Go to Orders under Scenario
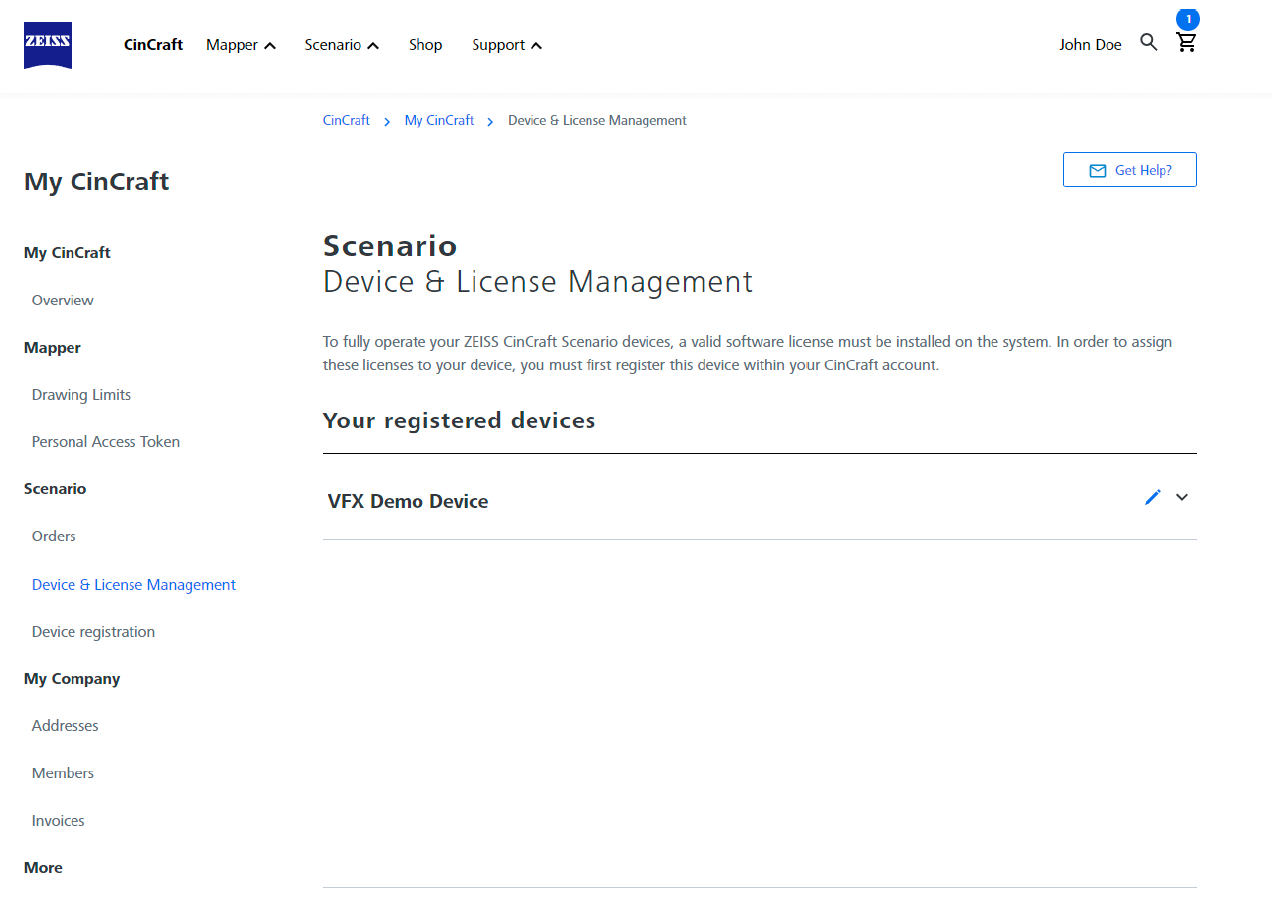 pyautogui.click(x=54, y=536)
